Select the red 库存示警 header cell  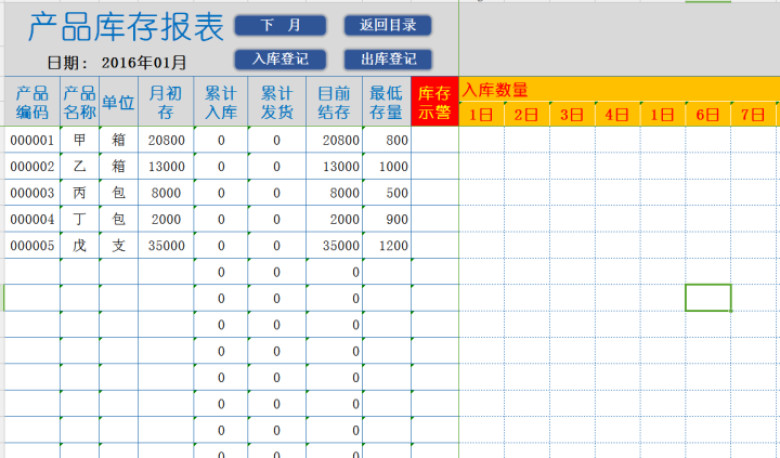[x=435, y=102]
